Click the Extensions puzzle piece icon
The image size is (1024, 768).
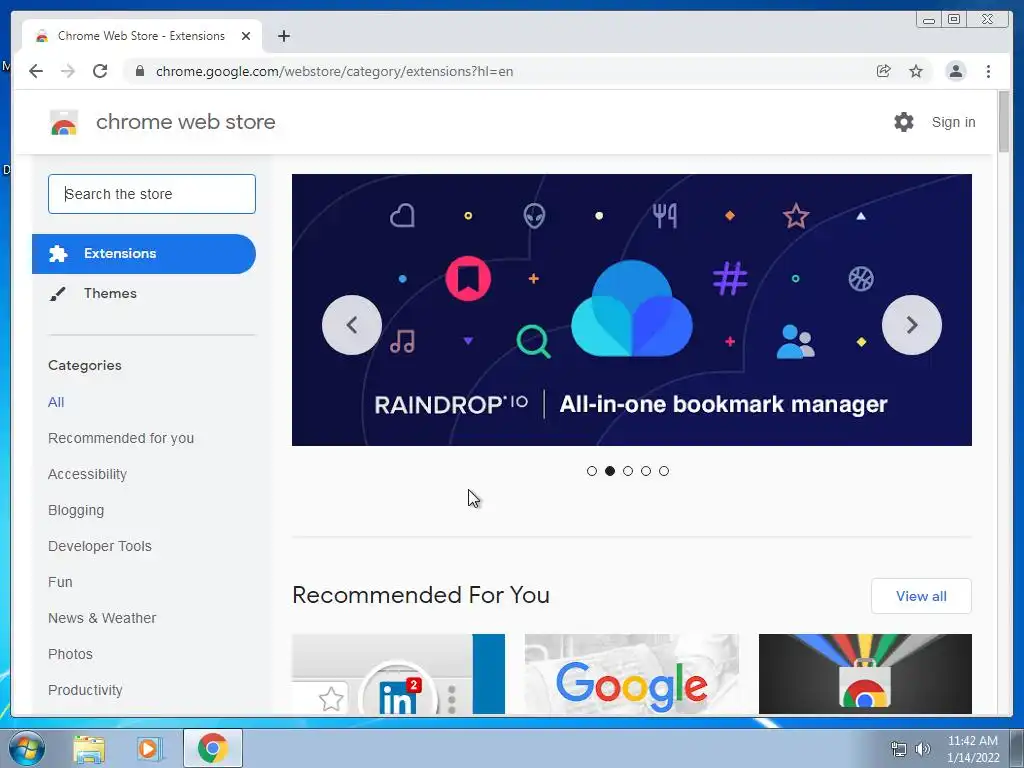coord(58,253)
